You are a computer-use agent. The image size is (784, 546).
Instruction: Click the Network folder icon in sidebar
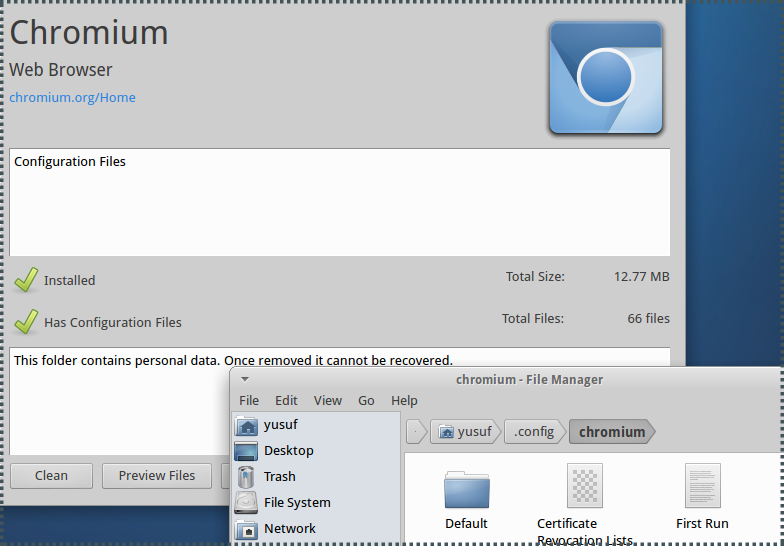point(246,529)
